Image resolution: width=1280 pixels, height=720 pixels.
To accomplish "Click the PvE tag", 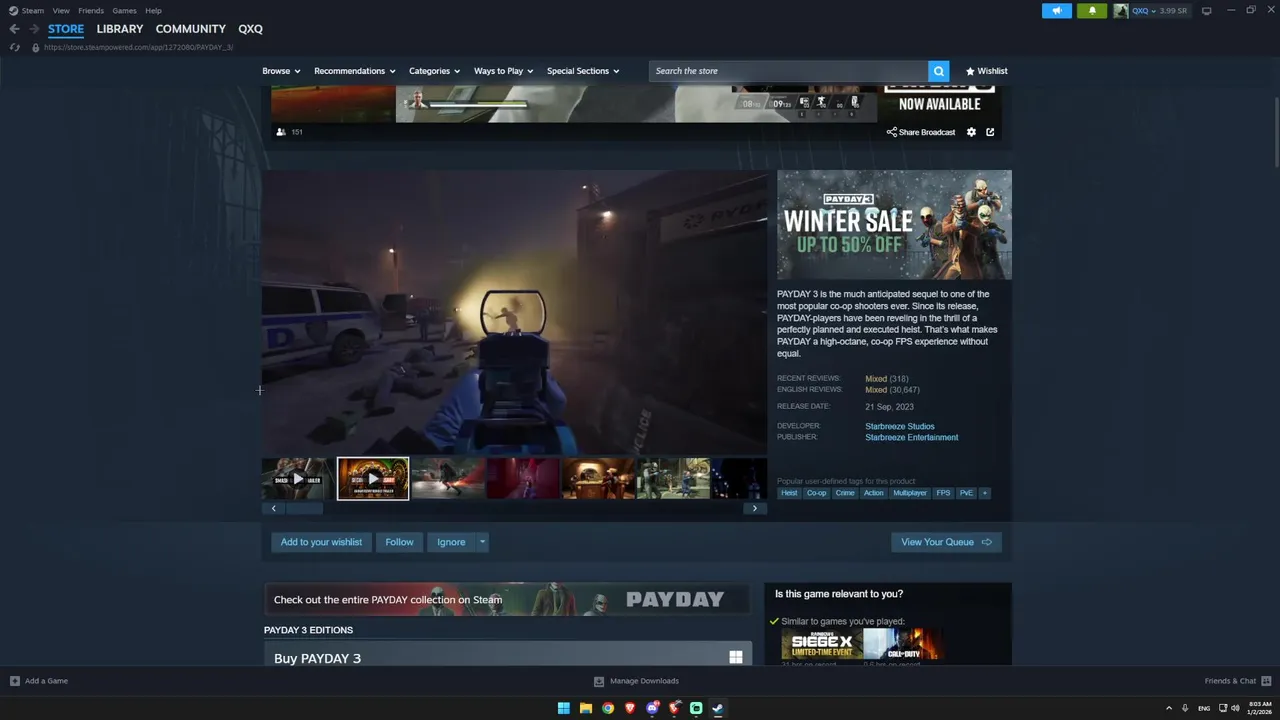I will (966, 493).
